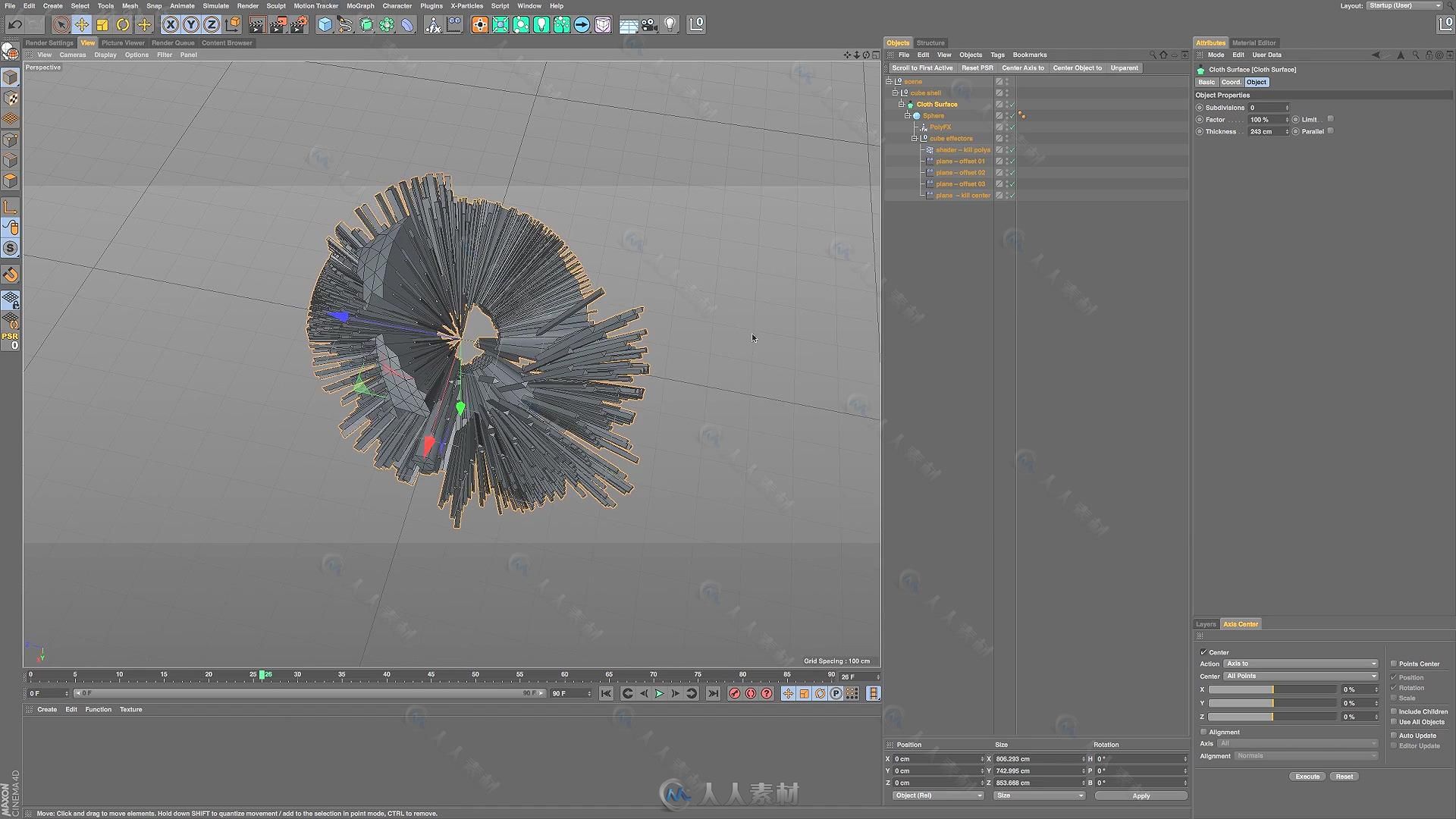The height and width of the screenshot is (819, 1456).
Task: Click the Undo arrow icon
Action: (14, 25)
